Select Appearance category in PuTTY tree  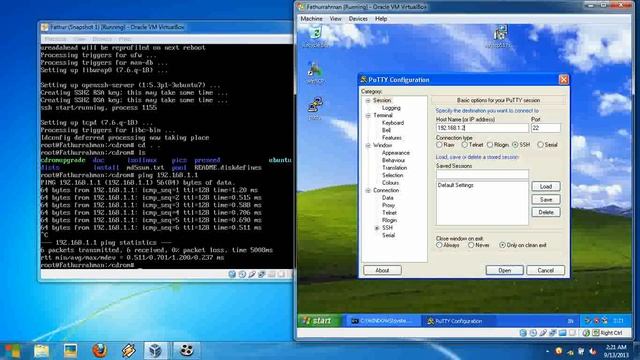(396, 153)
